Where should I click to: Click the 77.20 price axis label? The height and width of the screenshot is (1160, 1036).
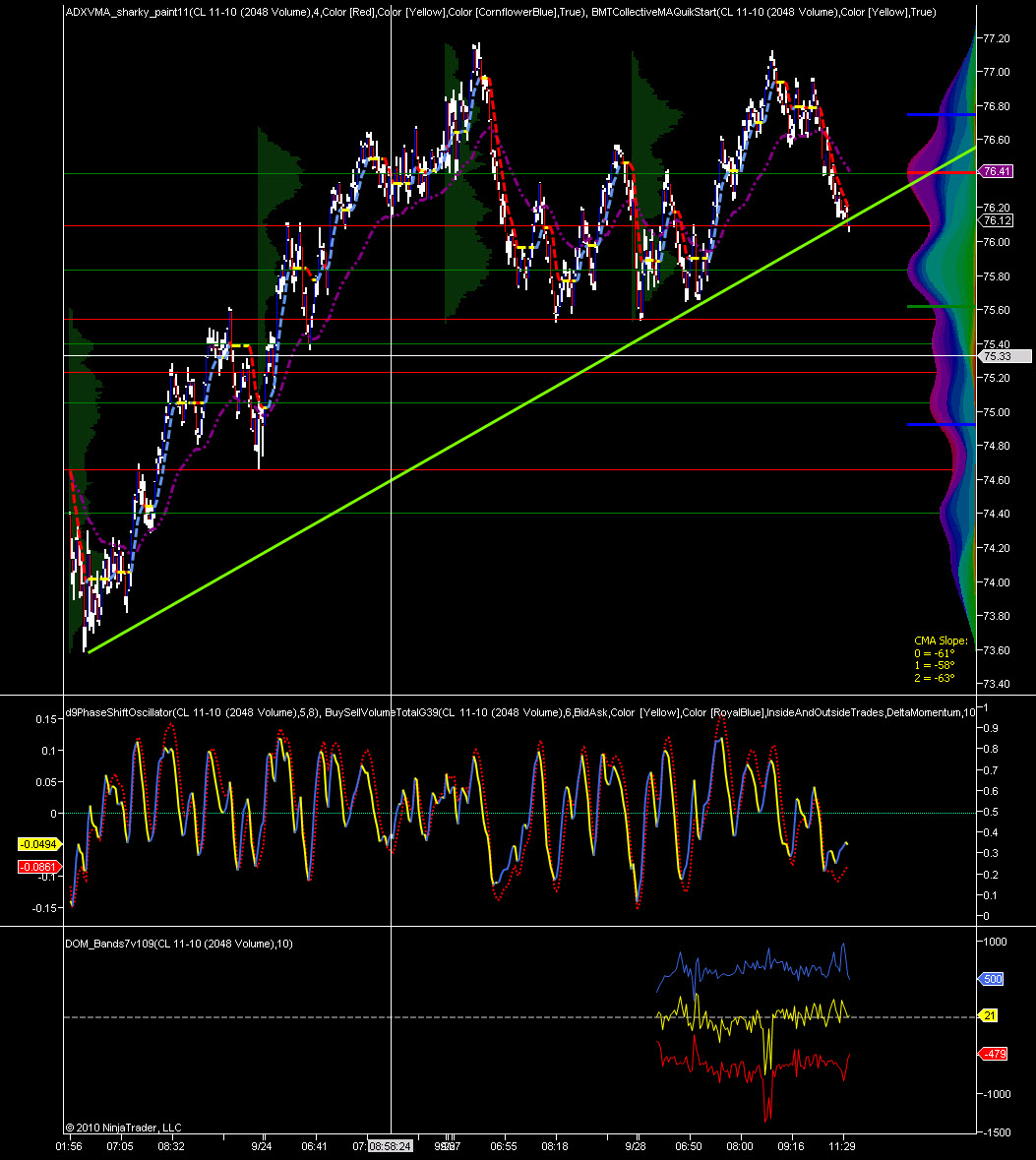pos(996,38)
